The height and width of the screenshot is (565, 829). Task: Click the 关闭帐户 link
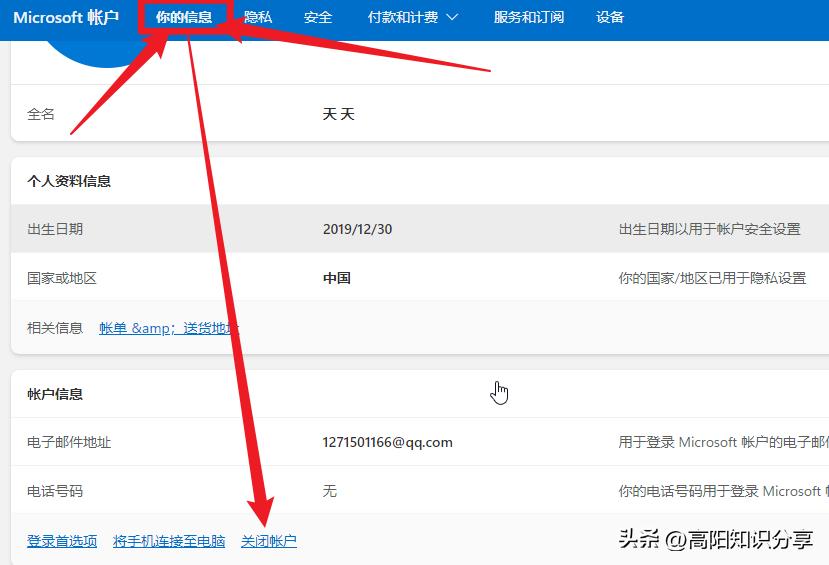[x=269, y=541]
